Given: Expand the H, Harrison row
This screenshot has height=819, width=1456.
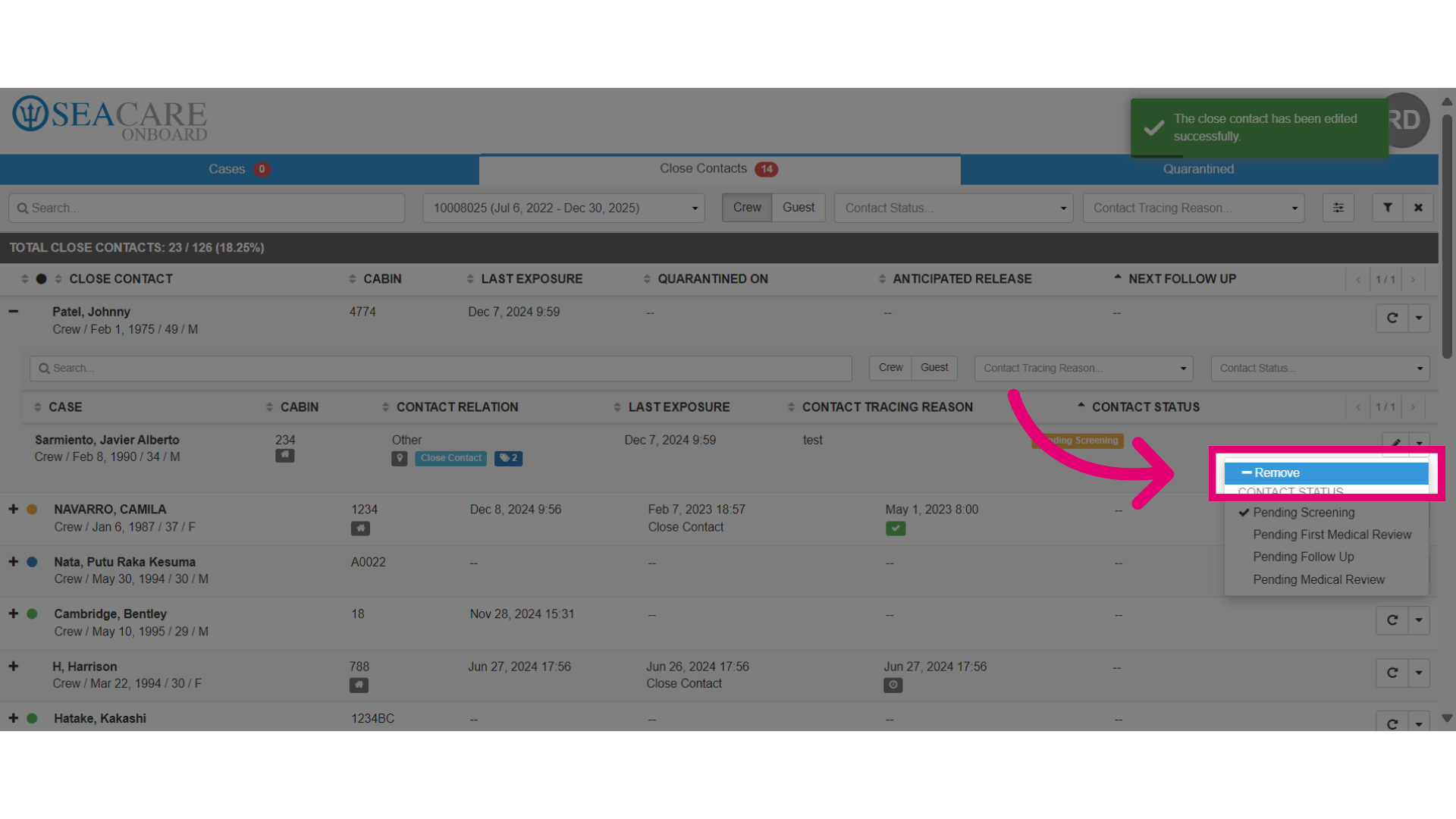Looking at the screenshot, I should [13, 667].
